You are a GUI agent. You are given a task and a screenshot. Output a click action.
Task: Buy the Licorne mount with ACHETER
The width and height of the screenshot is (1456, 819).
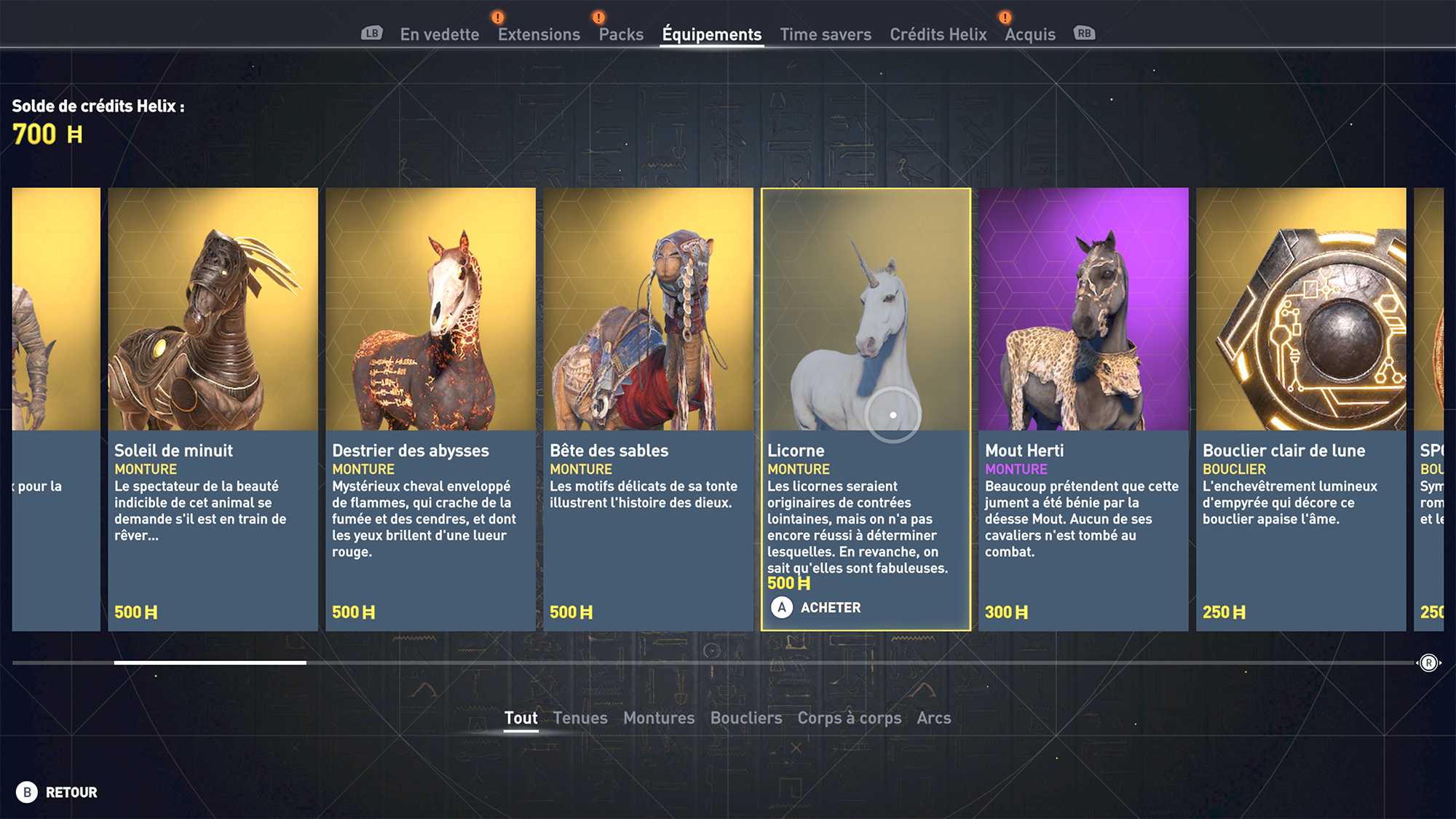click(x=831, y=607)
